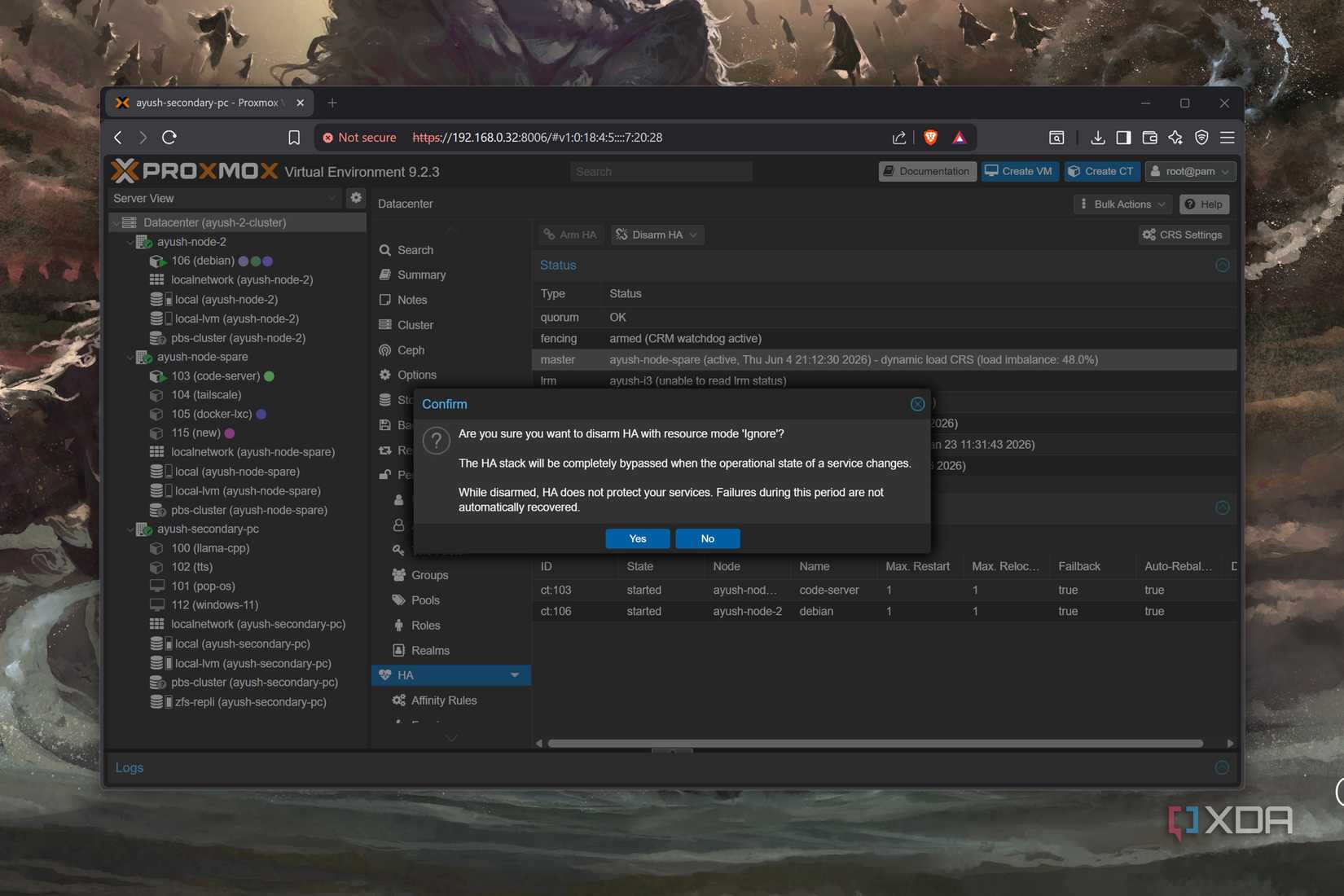Screen dimensions: 1344x896
Task: Open Brave Shields lion icon
Action: tap(930, 138)
